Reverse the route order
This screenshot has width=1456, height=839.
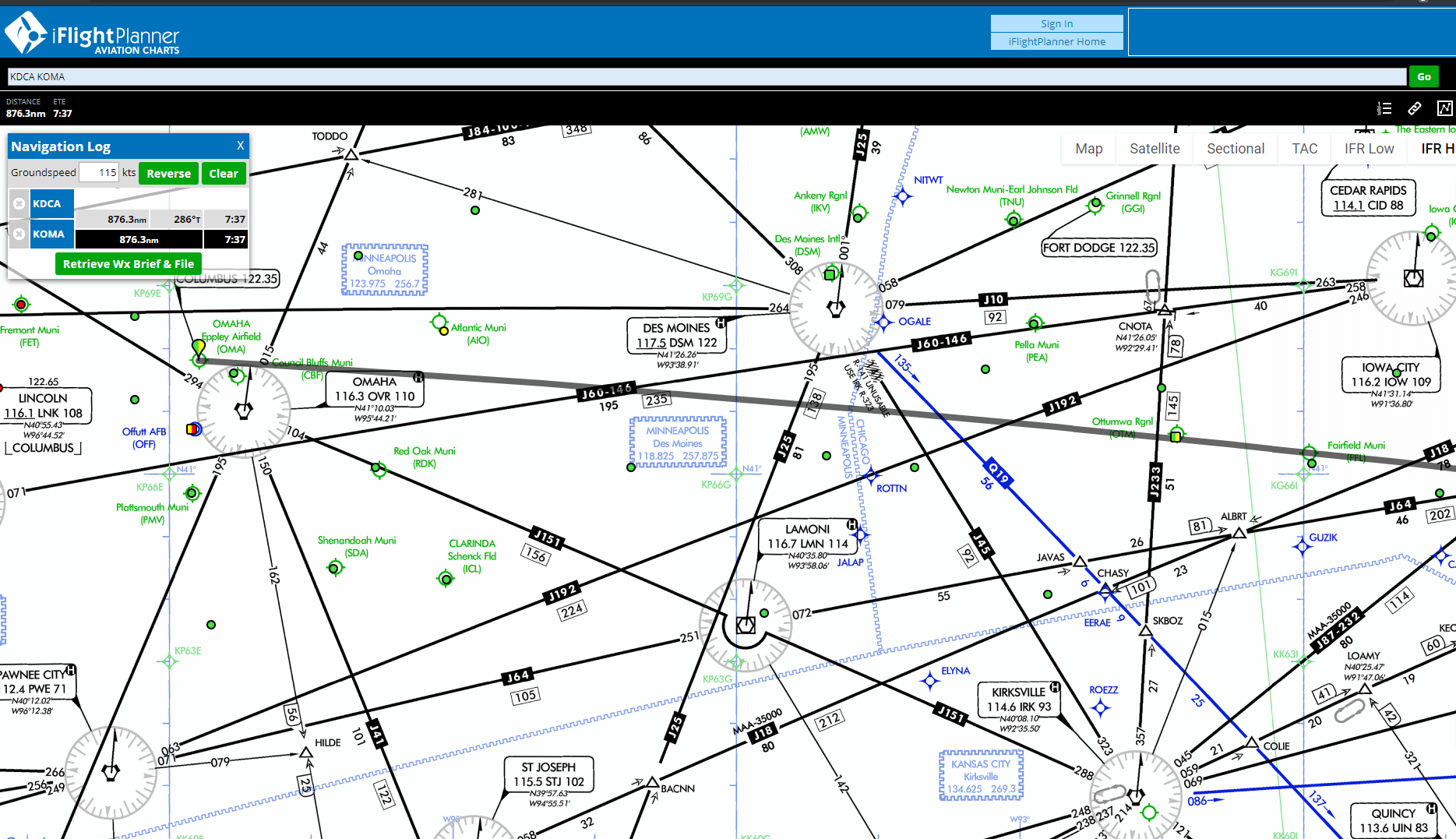point(168,173)
